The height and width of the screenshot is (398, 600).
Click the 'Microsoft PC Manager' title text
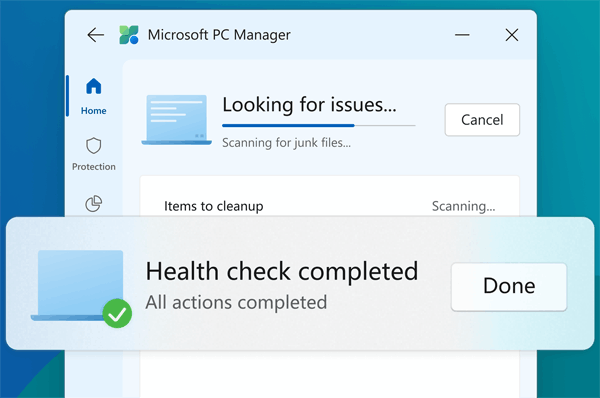[219, 35]
